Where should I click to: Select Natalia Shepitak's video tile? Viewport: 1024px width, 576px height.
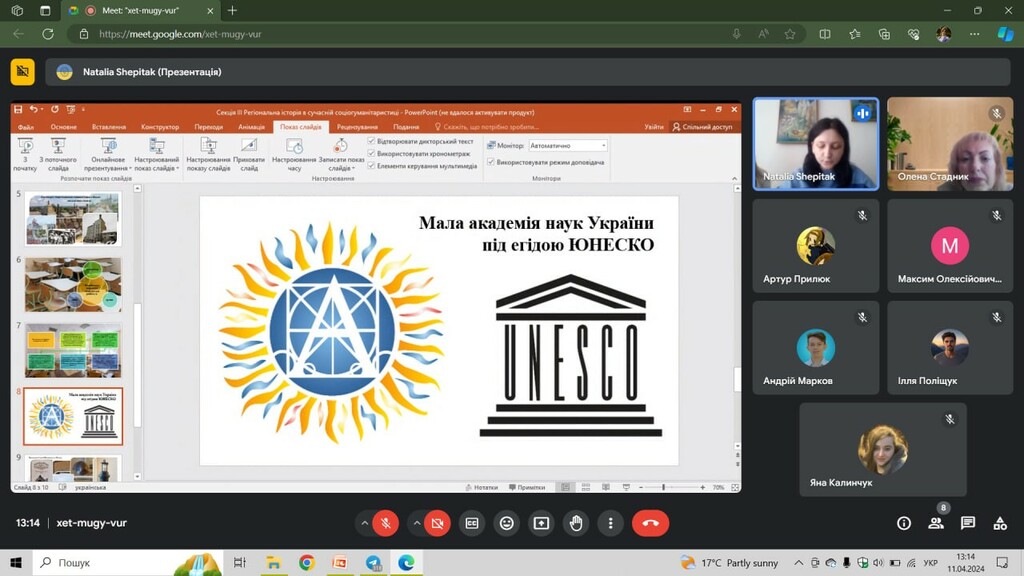tap(815, 143)
